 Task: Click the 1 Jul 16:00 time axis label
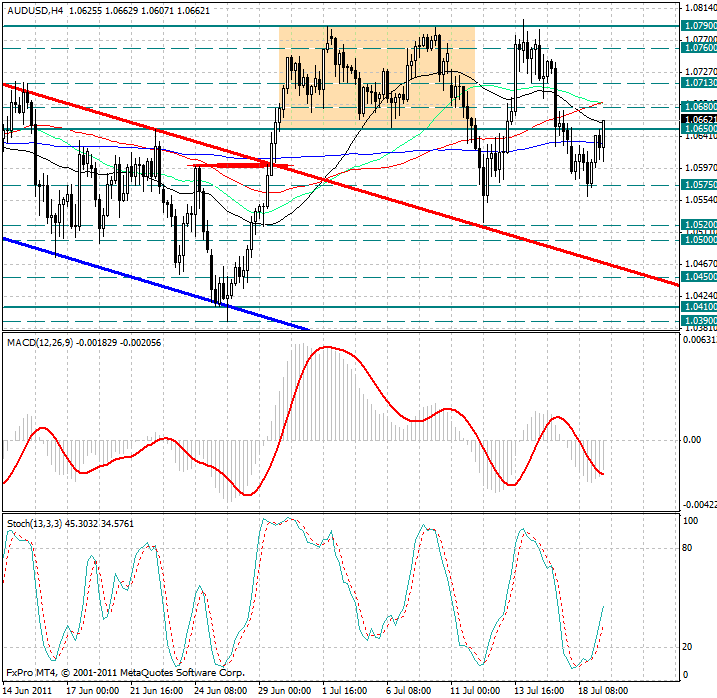pyautogui.click(x=343, y=690)
